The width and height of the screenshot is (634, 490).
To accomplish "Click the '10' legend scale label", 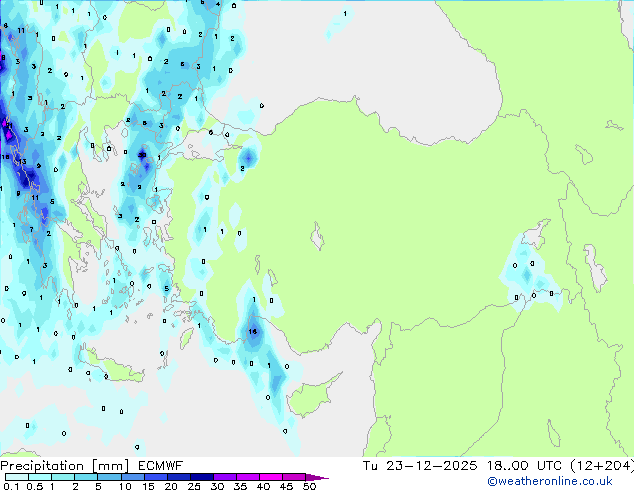I will tap(125, 486).
